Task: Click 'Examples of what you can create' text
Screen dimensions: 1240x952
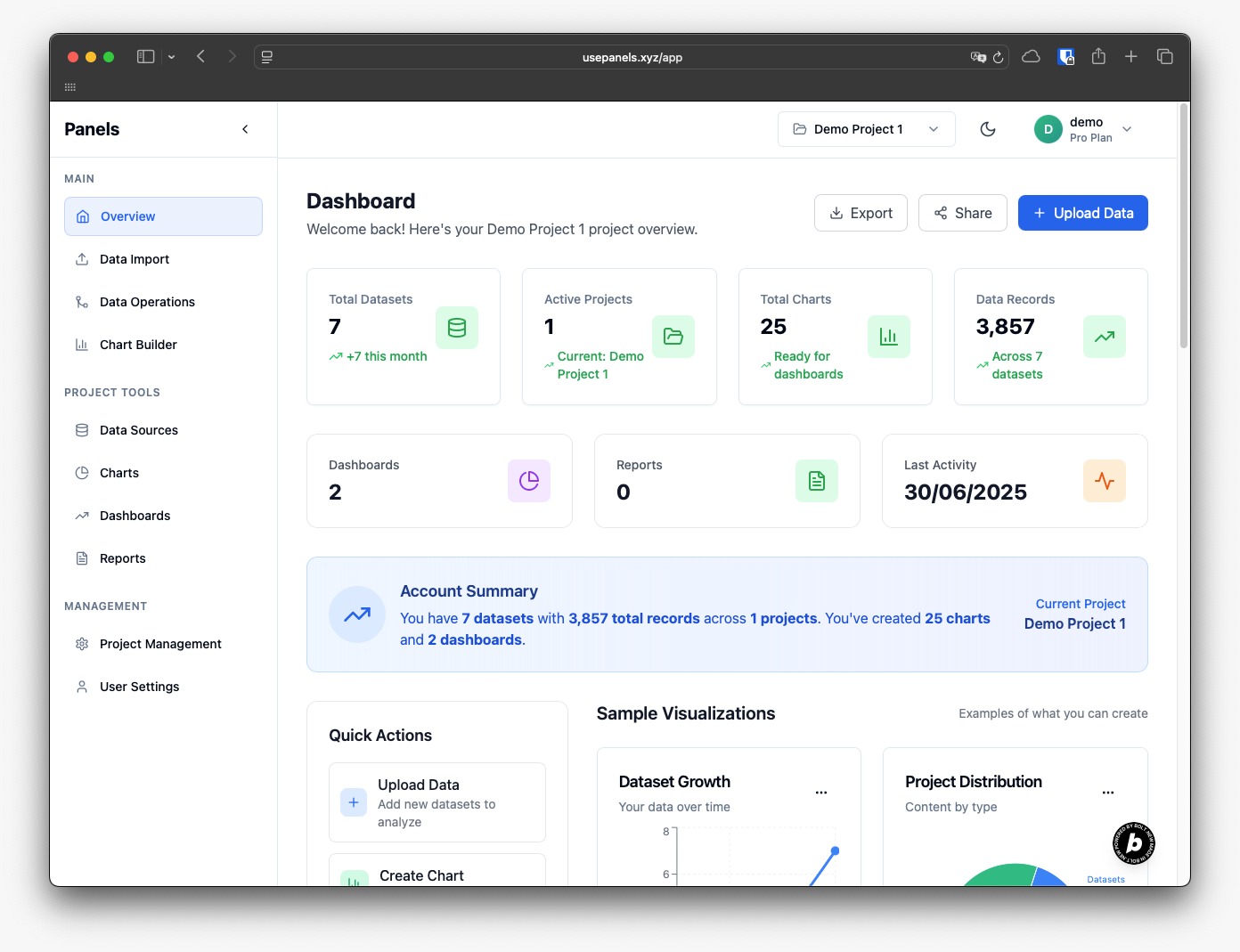Action: coord(1053,713)
